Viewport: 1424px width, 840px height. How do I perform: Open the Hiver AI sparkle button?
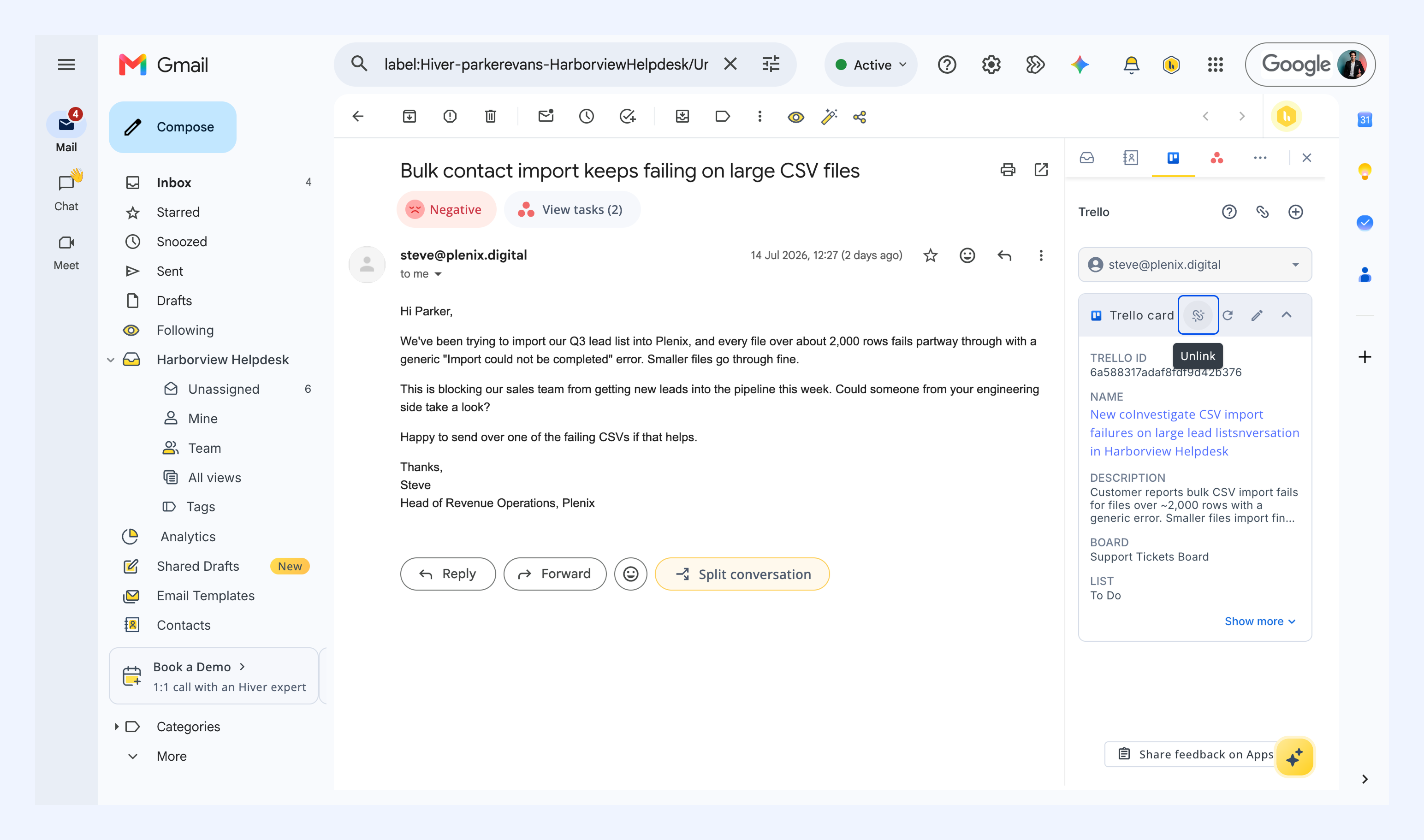pyautogui.click(x=1294, y=757)
